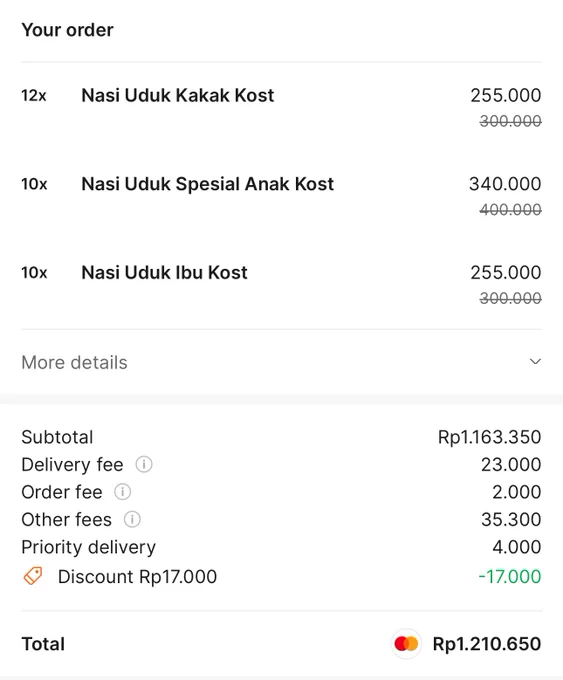Tap the 10x quantity of Ibu Kost

pos(34,273)
